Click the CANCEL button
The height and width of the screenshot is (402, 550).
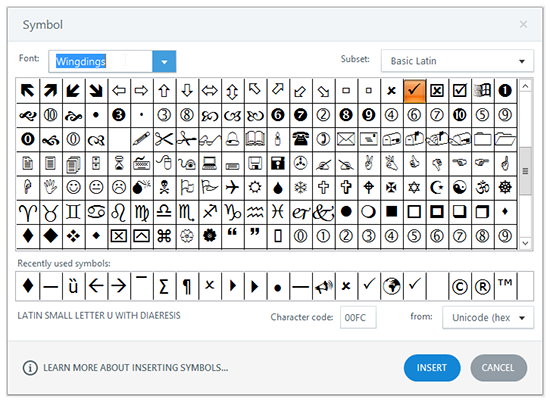tap(498, 368)
